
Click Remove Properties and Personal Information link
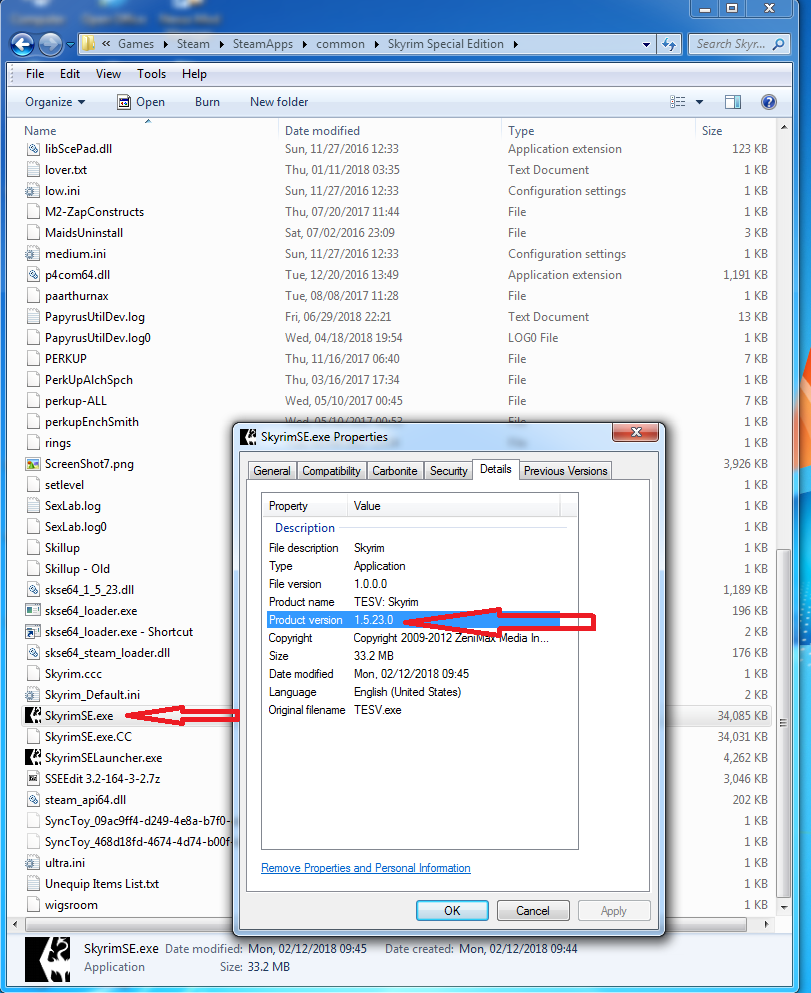[366, 868]
